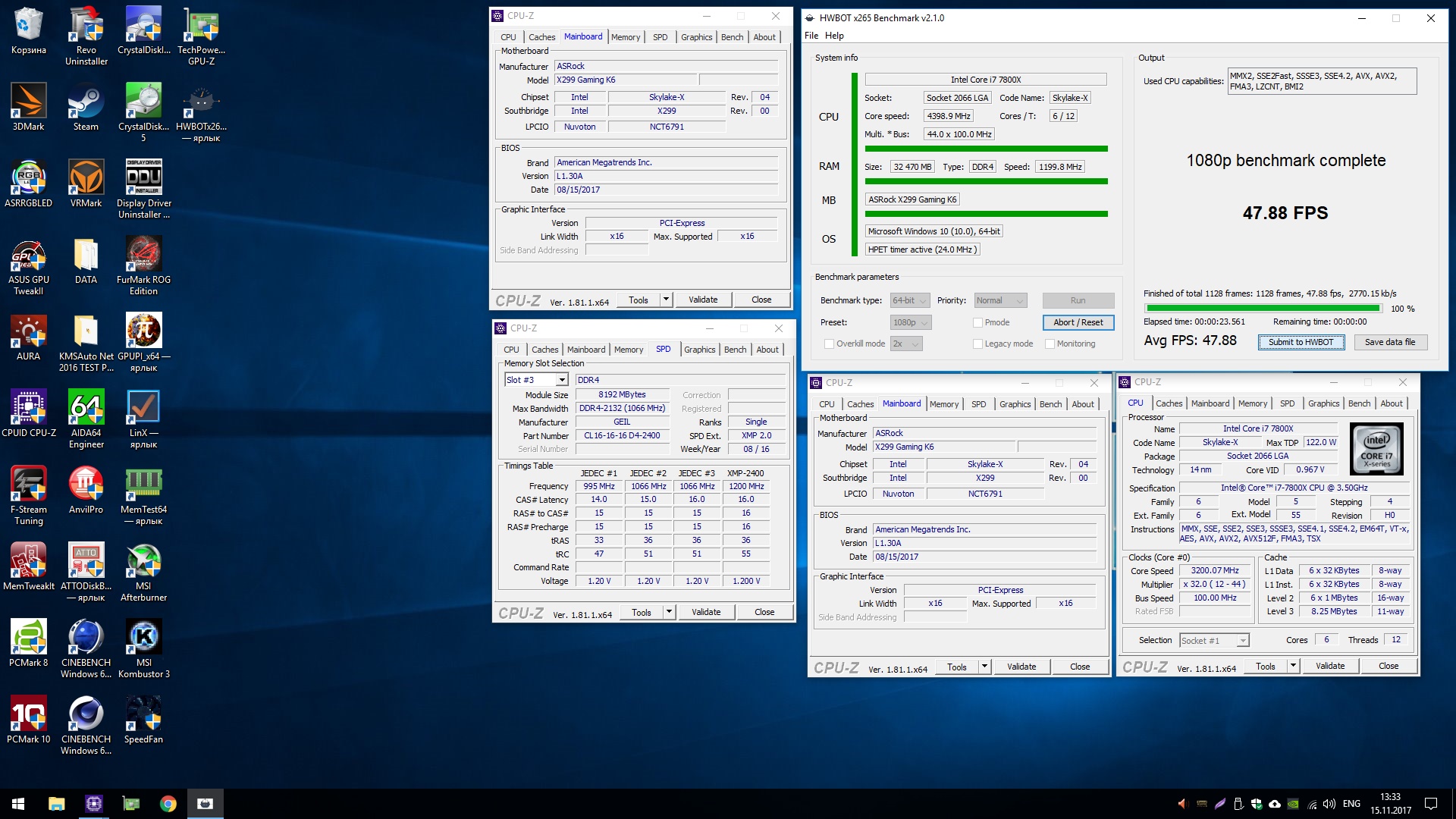This screenshot has width=1456, height=819.
Task: Switch to Memory tab in top CPU-Z window
Action: [x=626, y=37]
